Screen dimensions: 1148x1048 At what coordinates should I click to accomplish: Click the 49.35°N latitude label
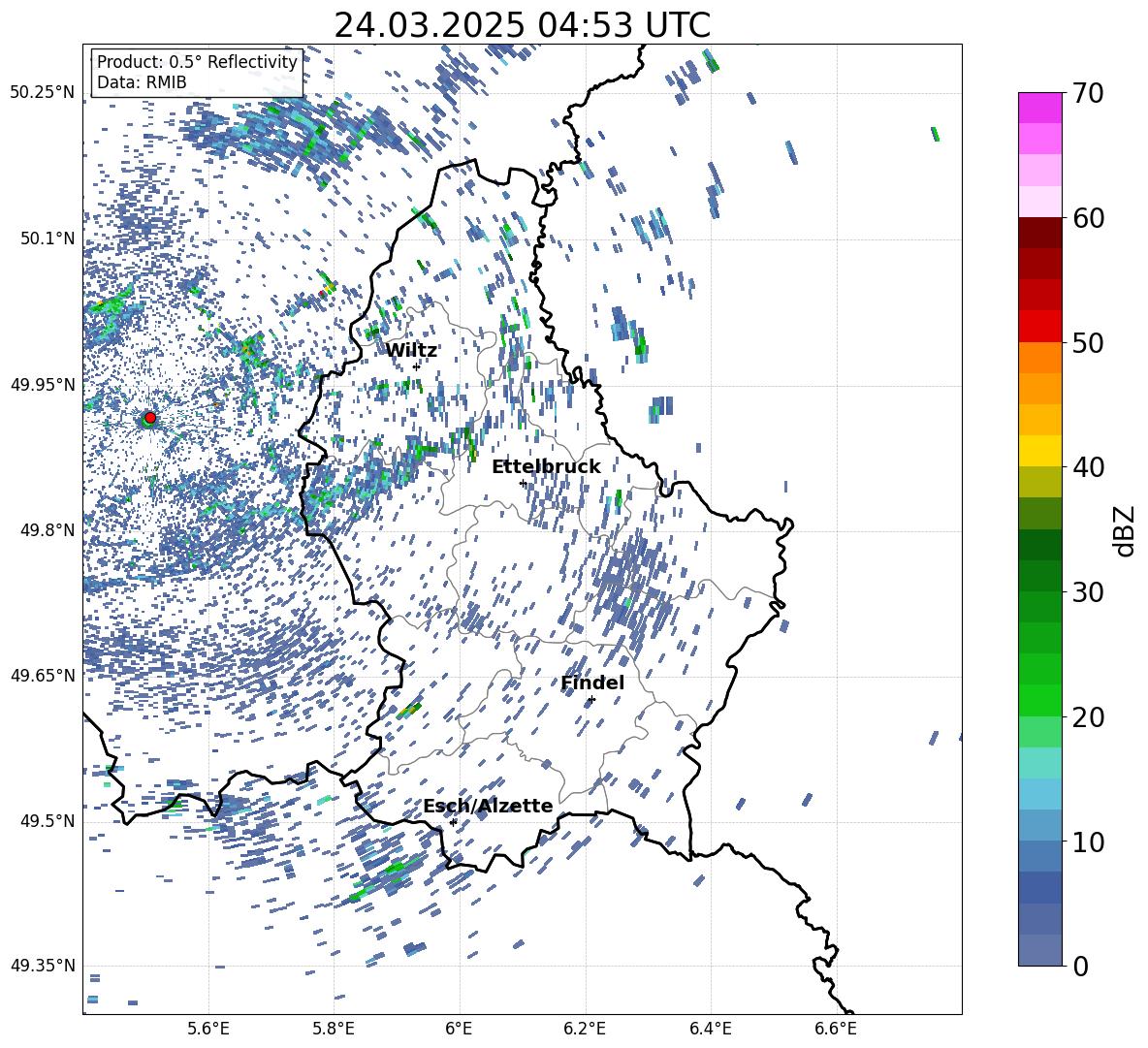[43, 966]
